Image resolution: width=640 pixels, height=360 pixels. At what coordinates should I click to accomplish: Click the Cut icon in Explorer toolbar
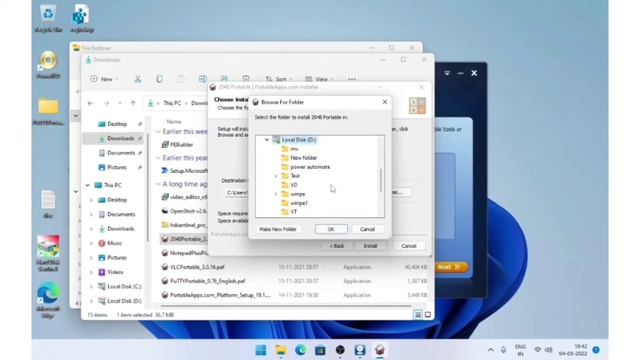(x=138, y=79)
